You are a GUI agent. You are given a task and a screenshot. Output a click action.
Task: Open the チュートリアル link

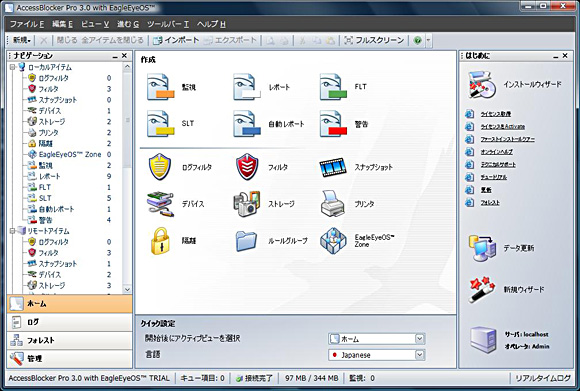coord(494,178)
